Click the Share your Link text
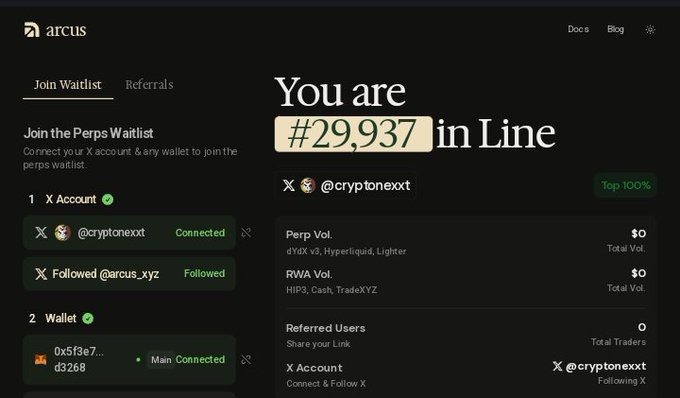 click(318, 344)
